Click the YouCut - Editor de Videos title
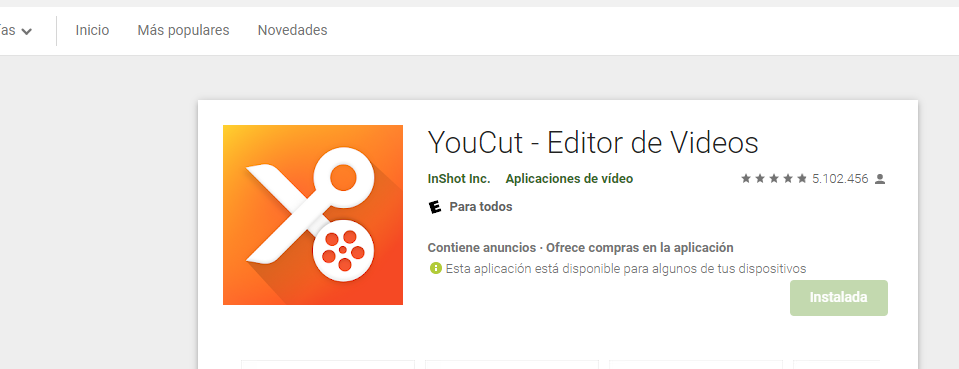Viewport: 959px width, 369px height. pyautogui.click(x=593, y=143)
